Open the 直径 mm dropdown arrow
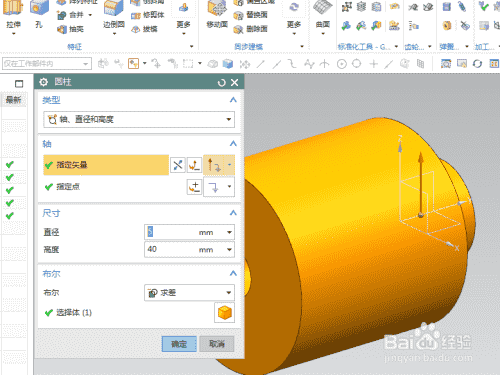 coord(229,232)
